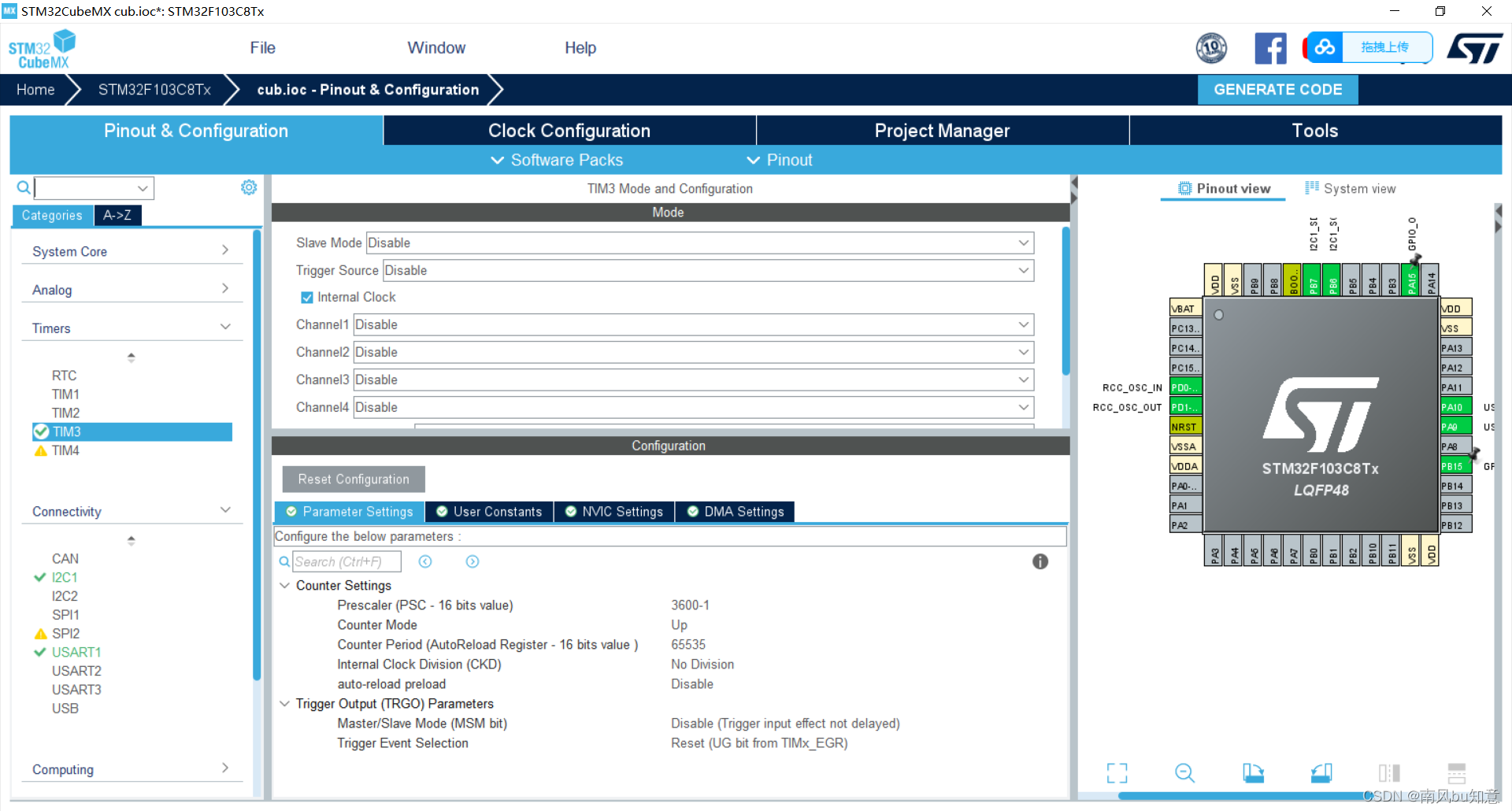Toggle the Internal Clock checkbox

click(307, 298)
